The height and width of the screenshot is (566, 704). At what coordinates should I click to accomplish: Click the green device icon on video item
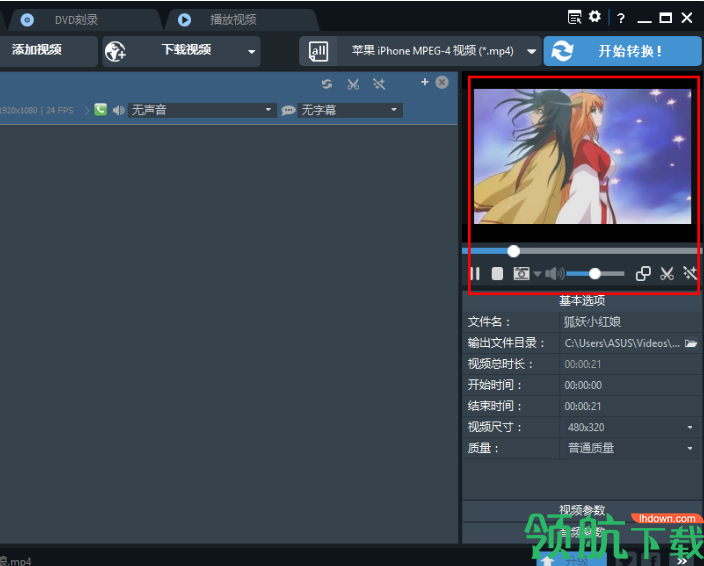101,110
